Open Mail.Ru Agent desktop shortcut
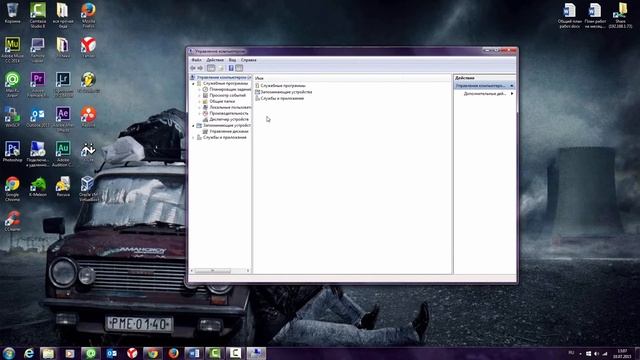 coord(12,84)
